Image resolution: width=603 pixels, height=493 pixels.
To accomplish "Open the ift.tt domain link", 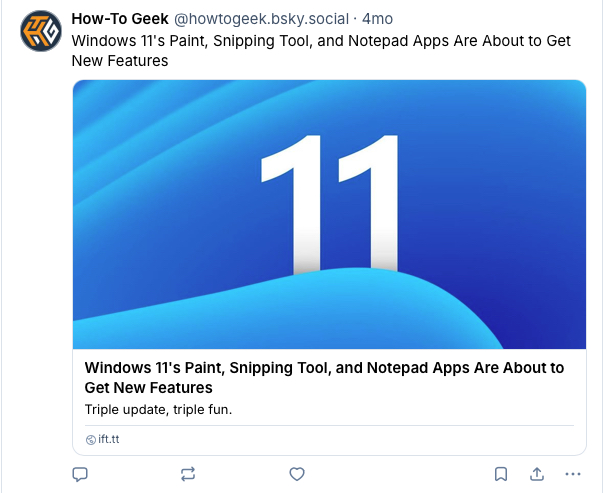I will pyautogui.click(x=109, y=439).
